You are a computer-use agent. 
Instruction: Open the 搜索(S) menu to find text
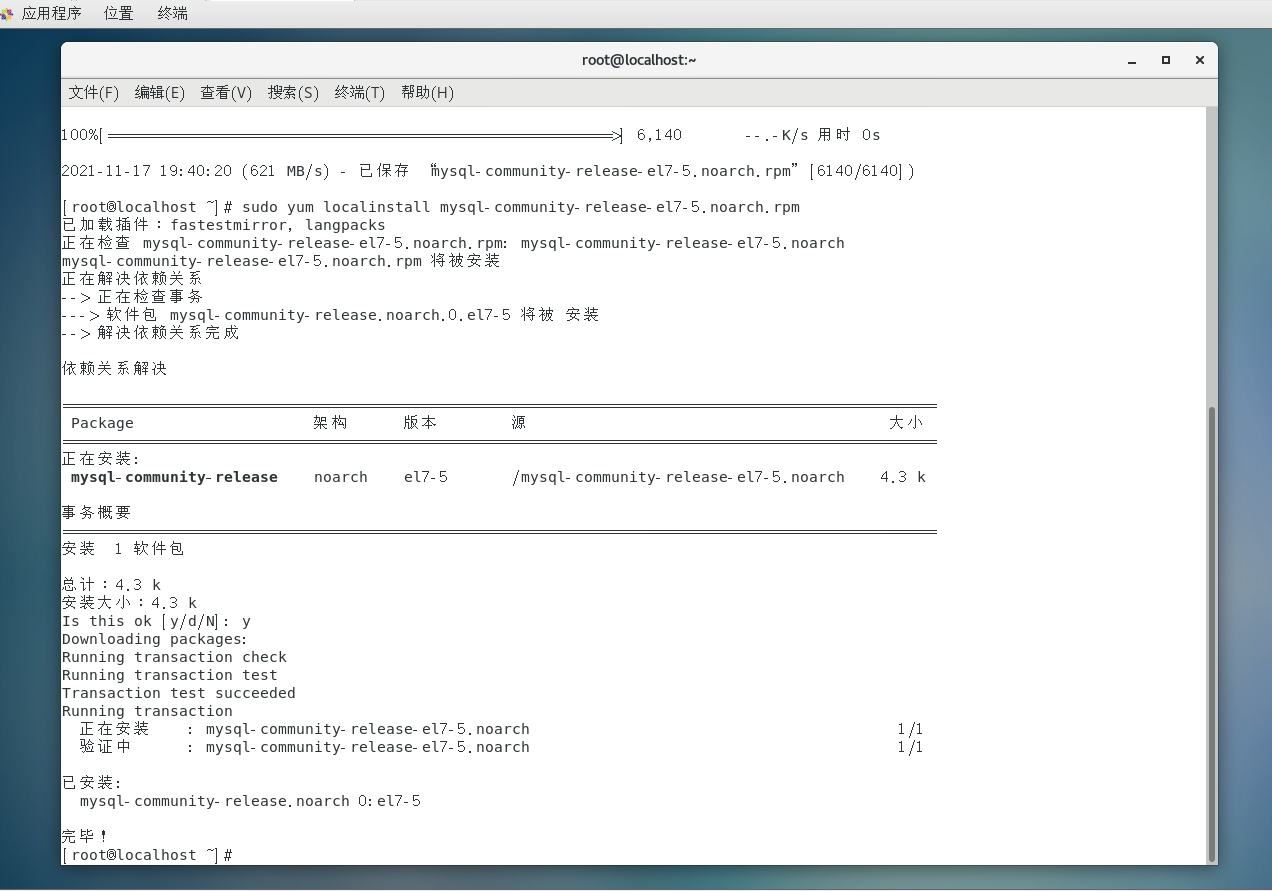tap(292, 92)
